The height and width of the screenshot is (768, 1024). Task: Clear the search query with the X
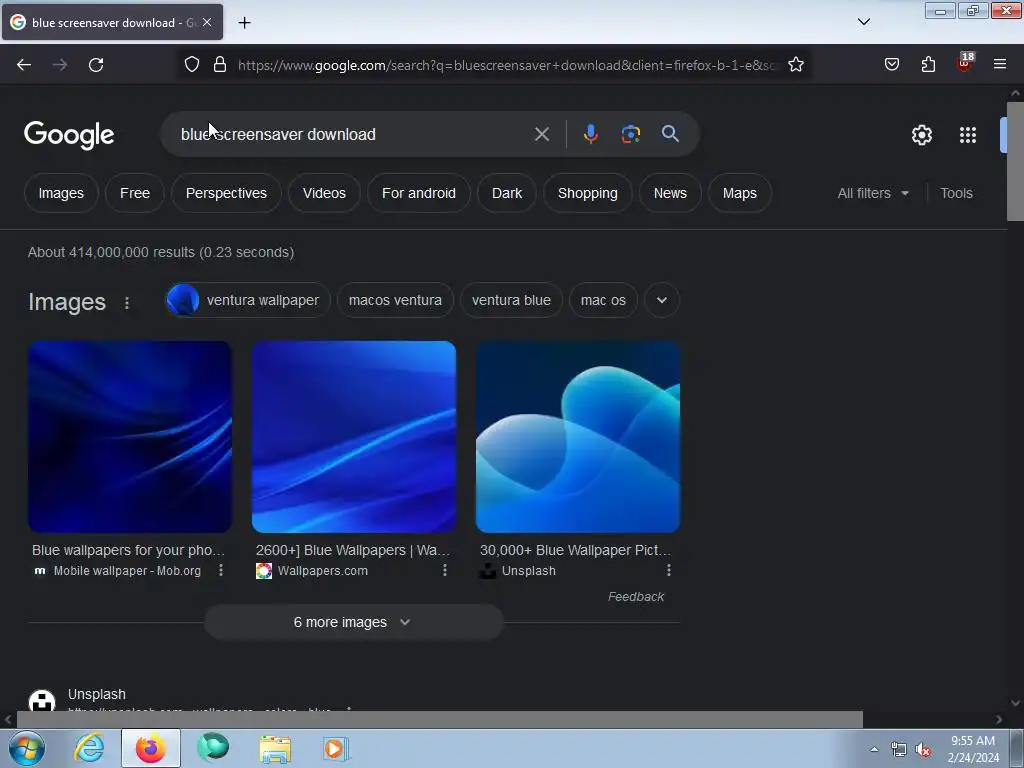pyautogui.click(x=541, y=135)
